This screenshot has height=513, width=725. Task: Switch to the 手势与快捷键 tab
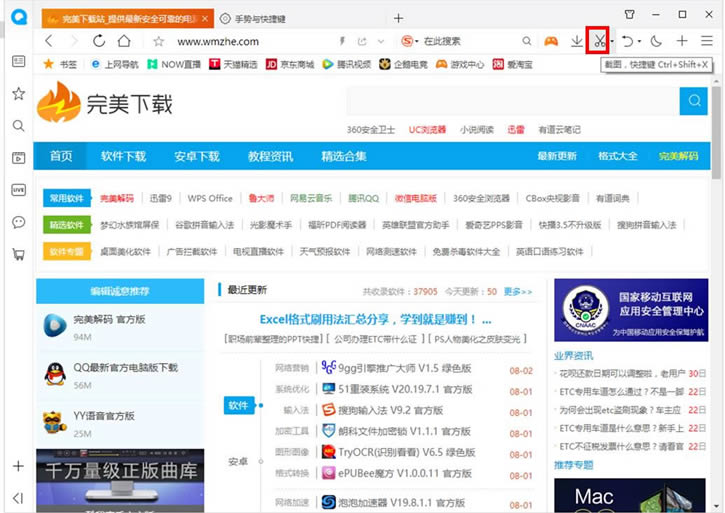[253, 19]
